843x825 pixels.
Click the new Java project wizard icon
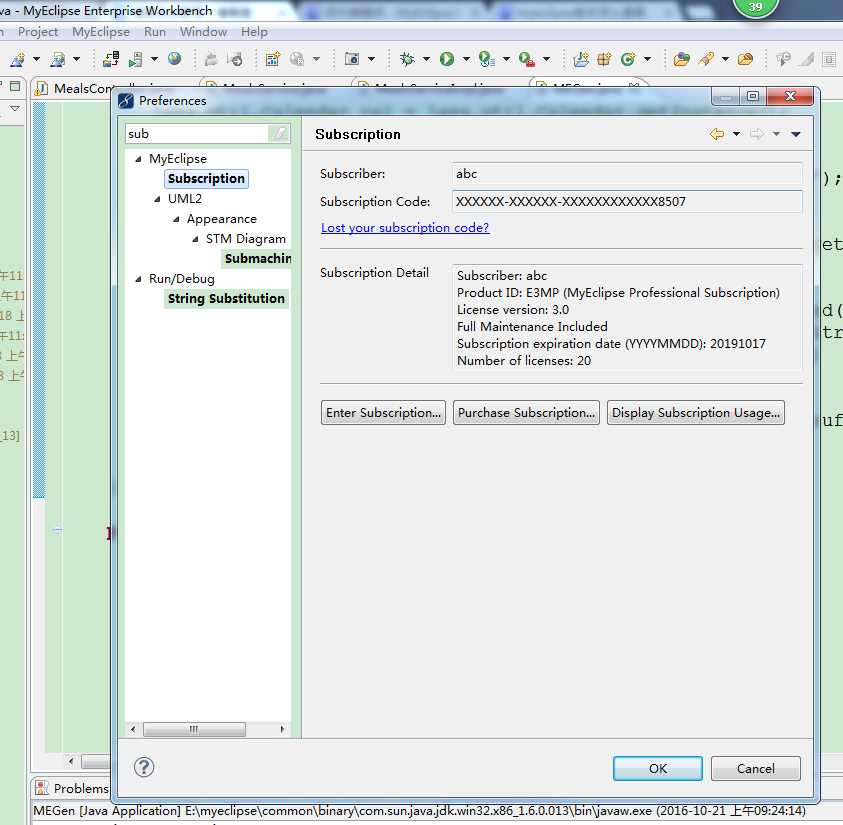581,59
